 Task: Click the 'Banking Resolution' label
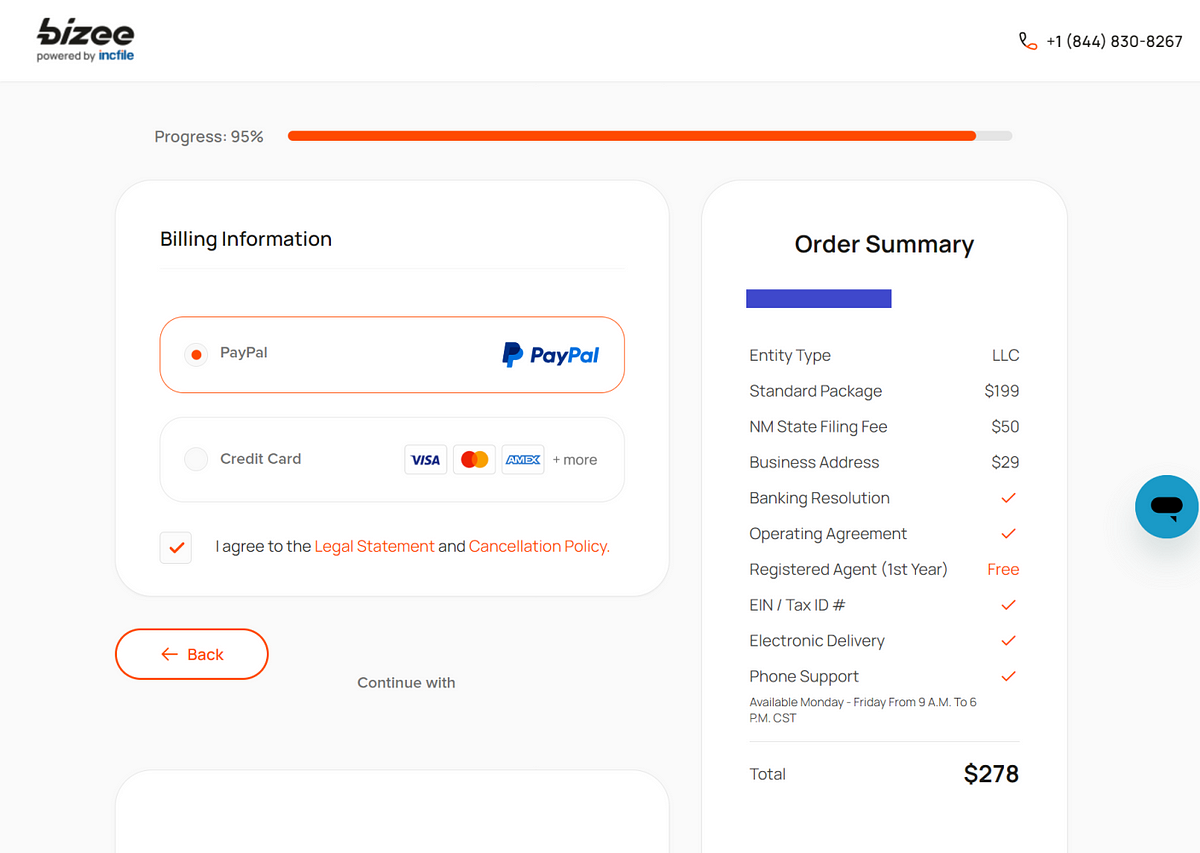(819, 498)
